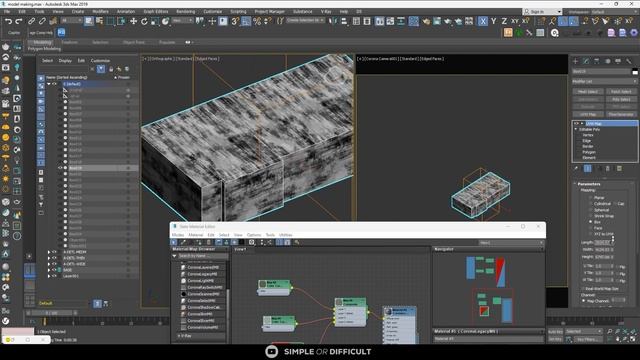Toggle the Angle Snap button
The image size is (640, 360).
pos(246,21)
